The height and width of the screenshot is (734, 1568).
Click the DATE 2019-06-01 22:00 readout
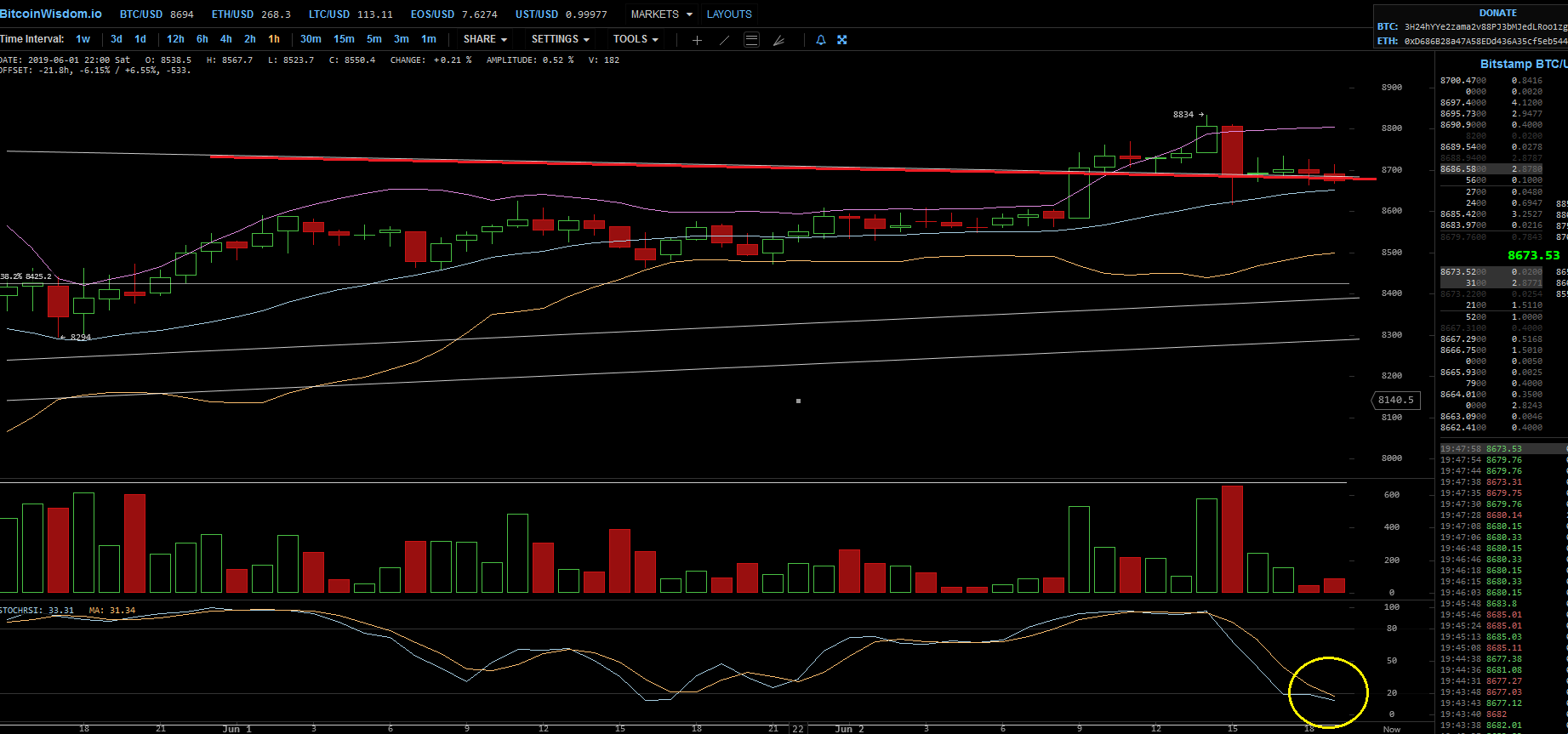click(x=66, y=60)
